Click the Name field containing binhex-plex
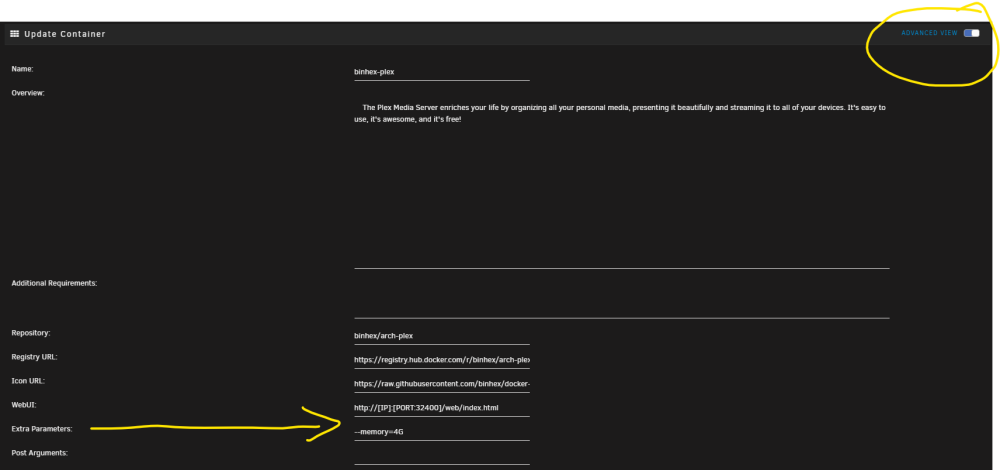The width and height of the screenshot is (1000, 470). pos(442,72)
